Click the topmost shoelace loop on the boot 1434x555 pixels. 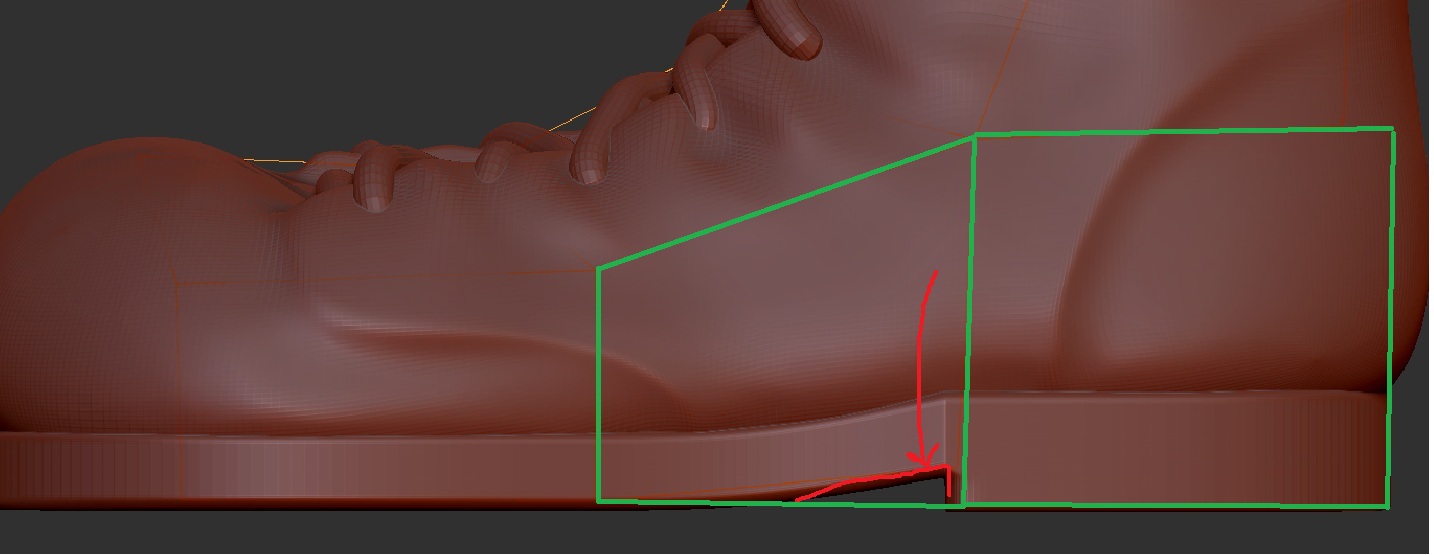click(787, 27)
